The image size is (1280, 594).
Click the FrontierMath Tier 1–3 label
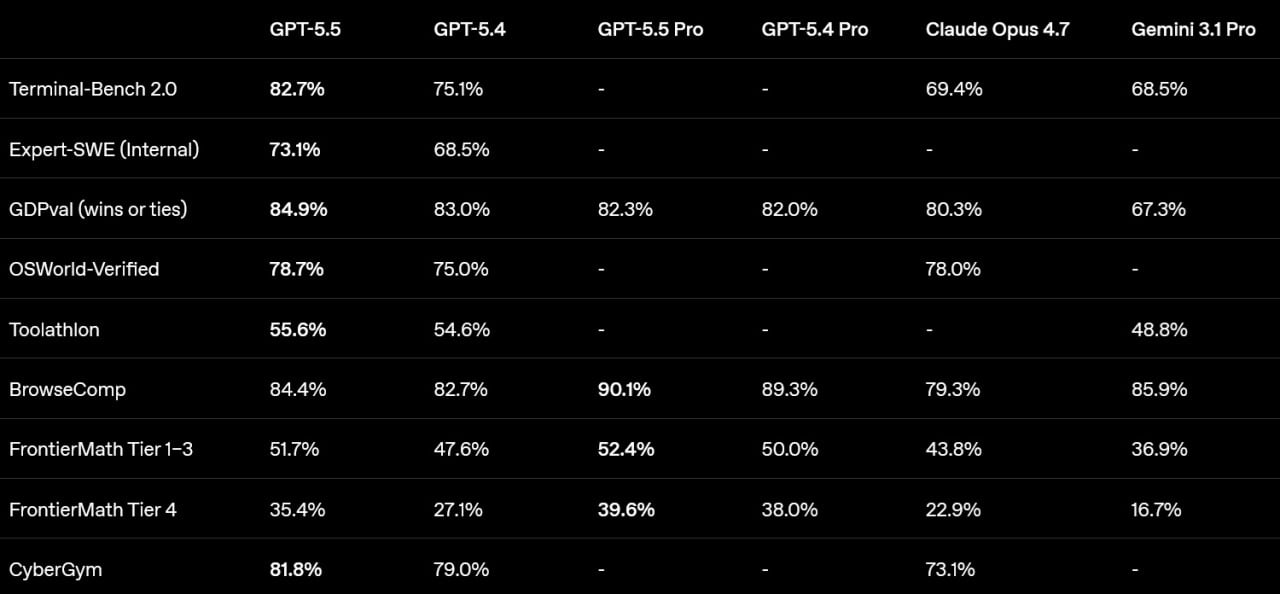(101, 449)
